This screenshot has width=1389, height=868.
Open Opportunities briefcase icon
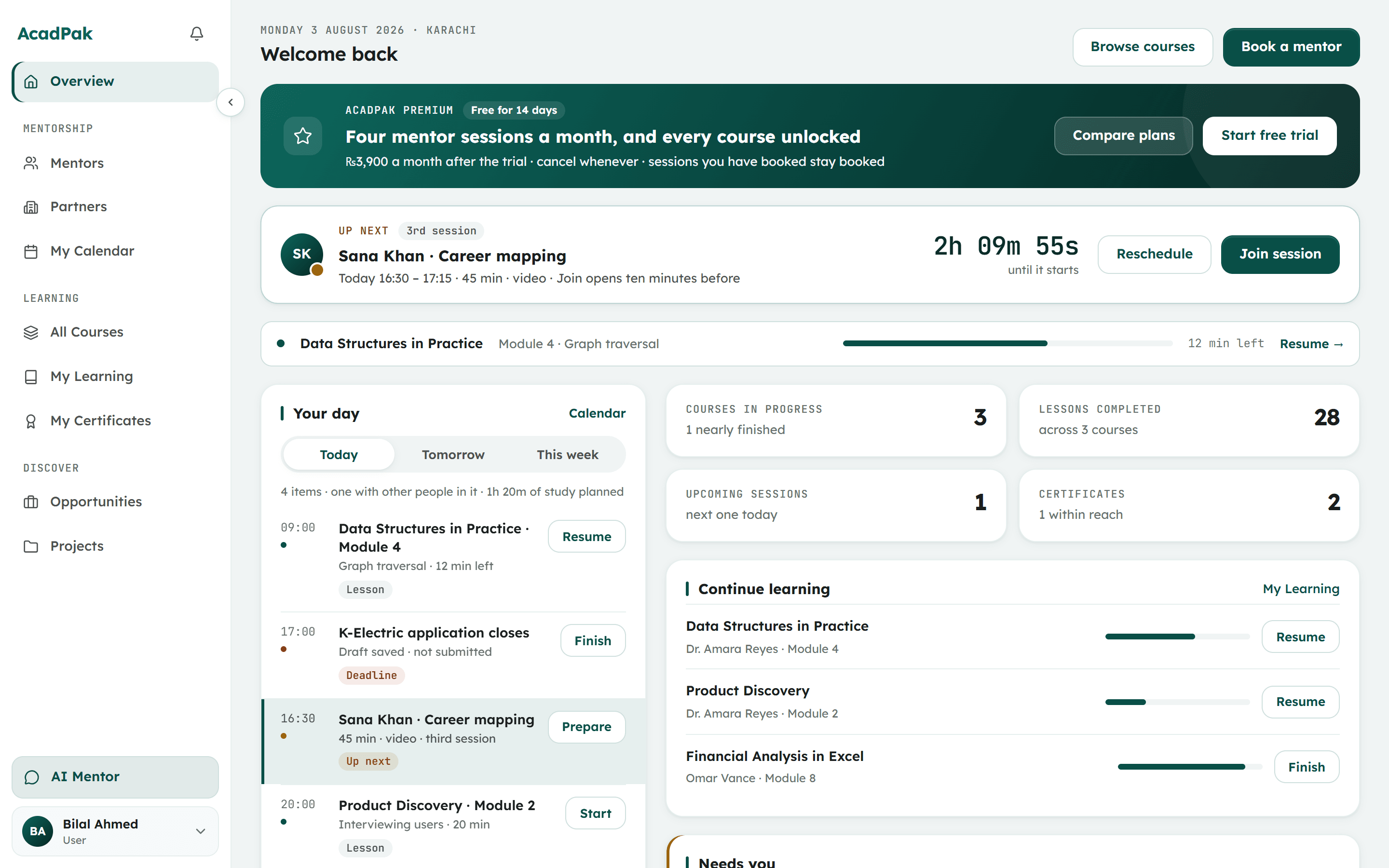31,502
